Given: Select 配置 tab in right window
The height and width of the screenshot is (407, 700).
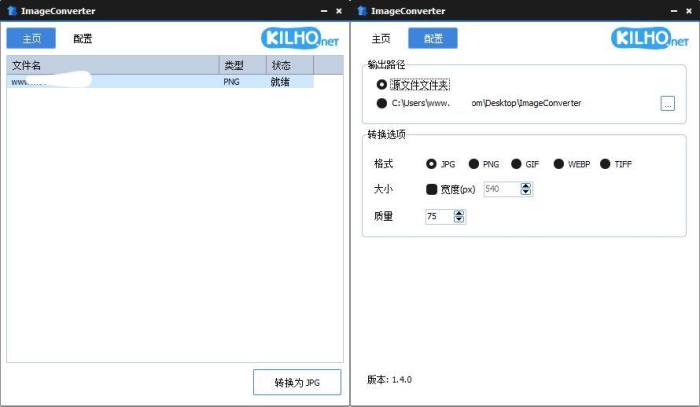Looking at the screenshot, I should (433, 38).
